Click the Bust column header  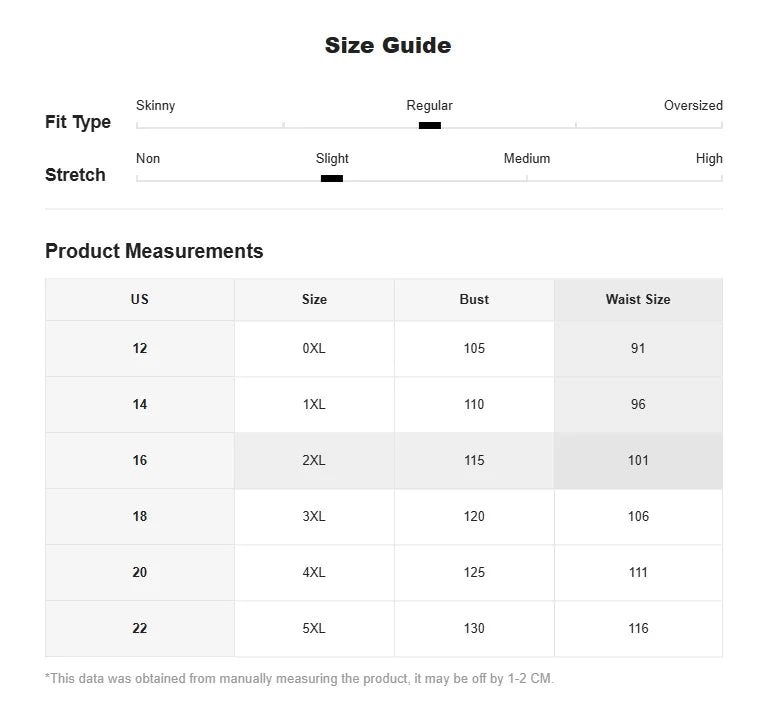(474, 300)
